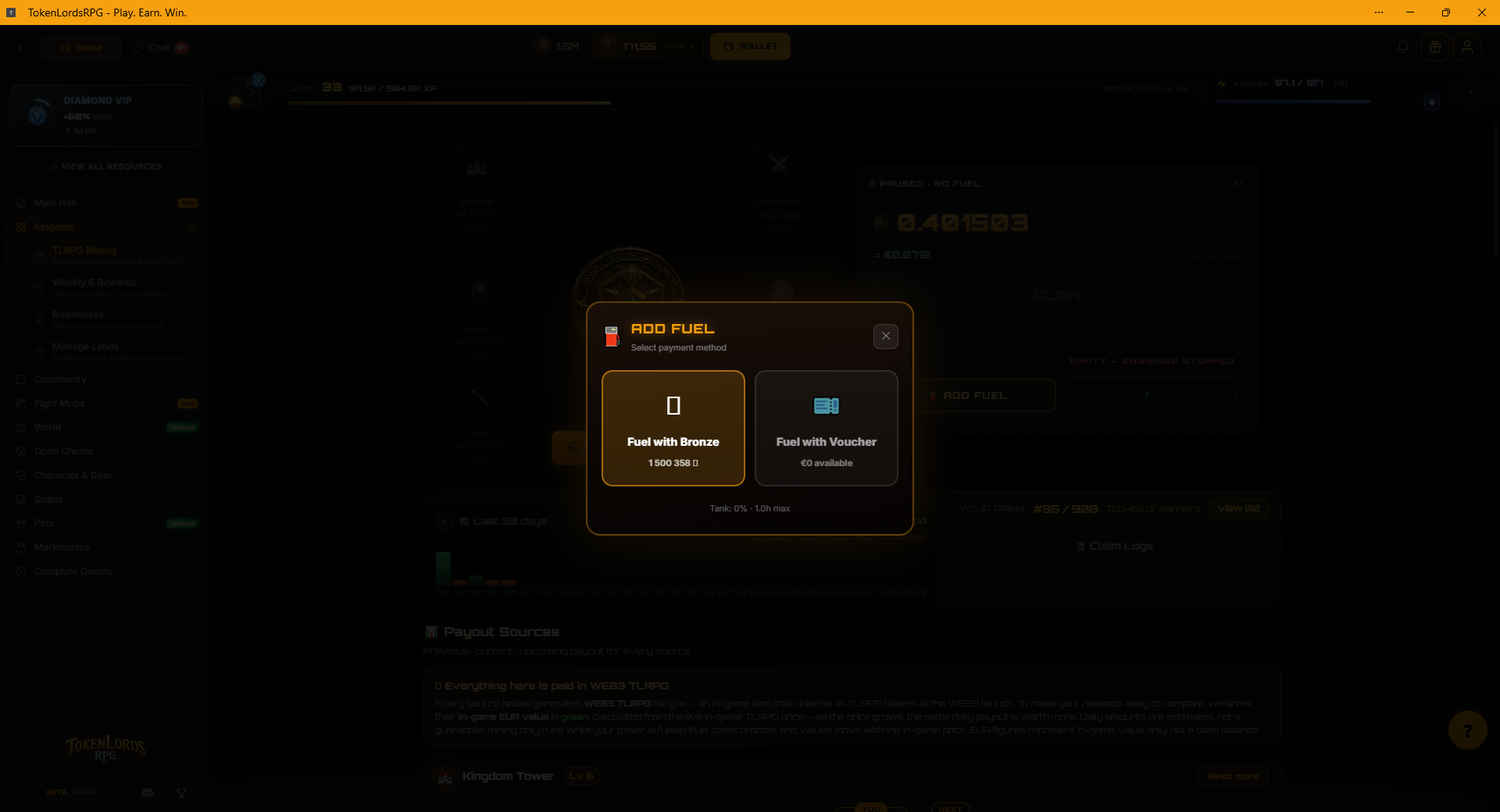Open Manage Lands in the sidebar
Screen dimensions: 1500x812
(x=105, y=351)
